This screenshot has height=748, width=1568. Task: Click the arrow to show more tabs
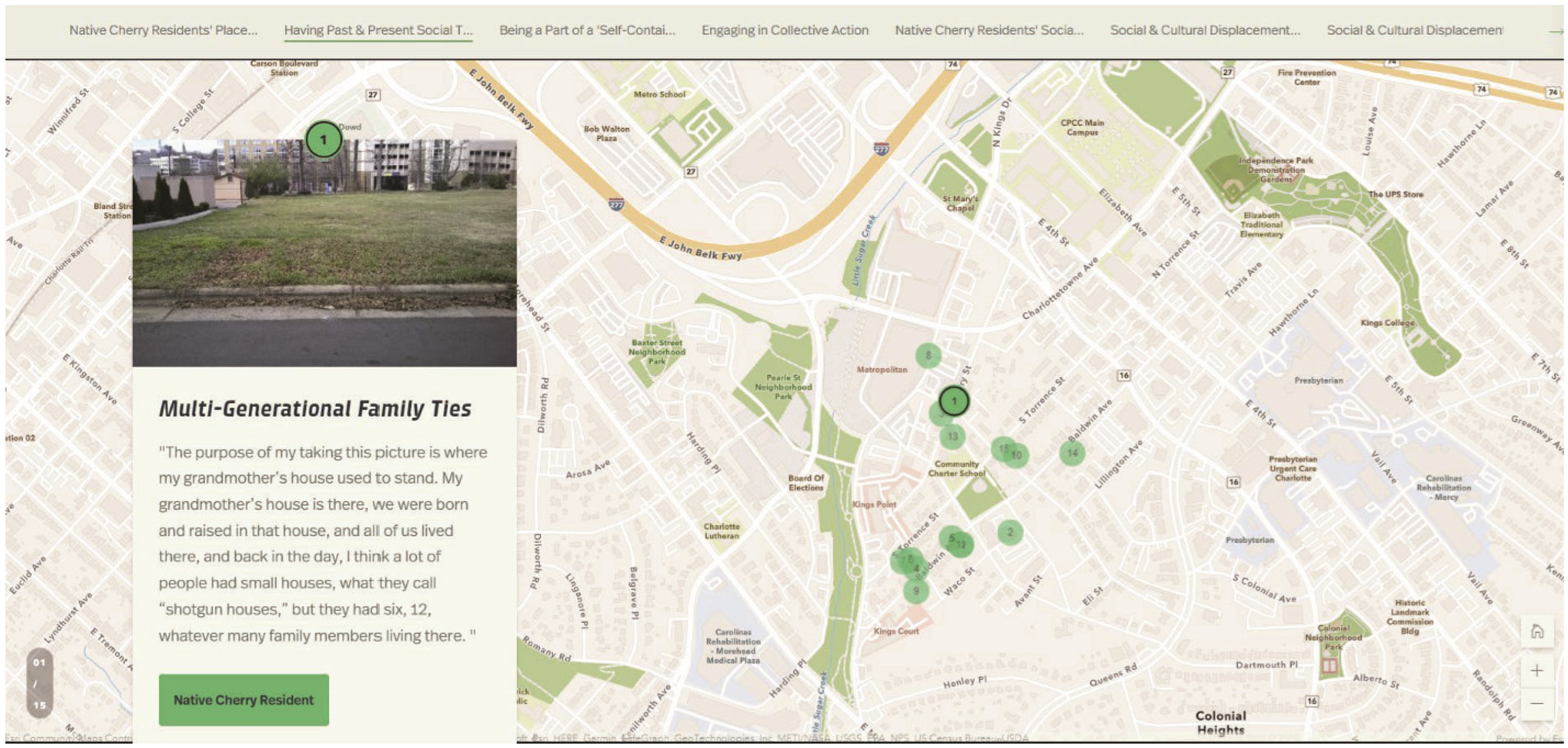pos(1555,31)
